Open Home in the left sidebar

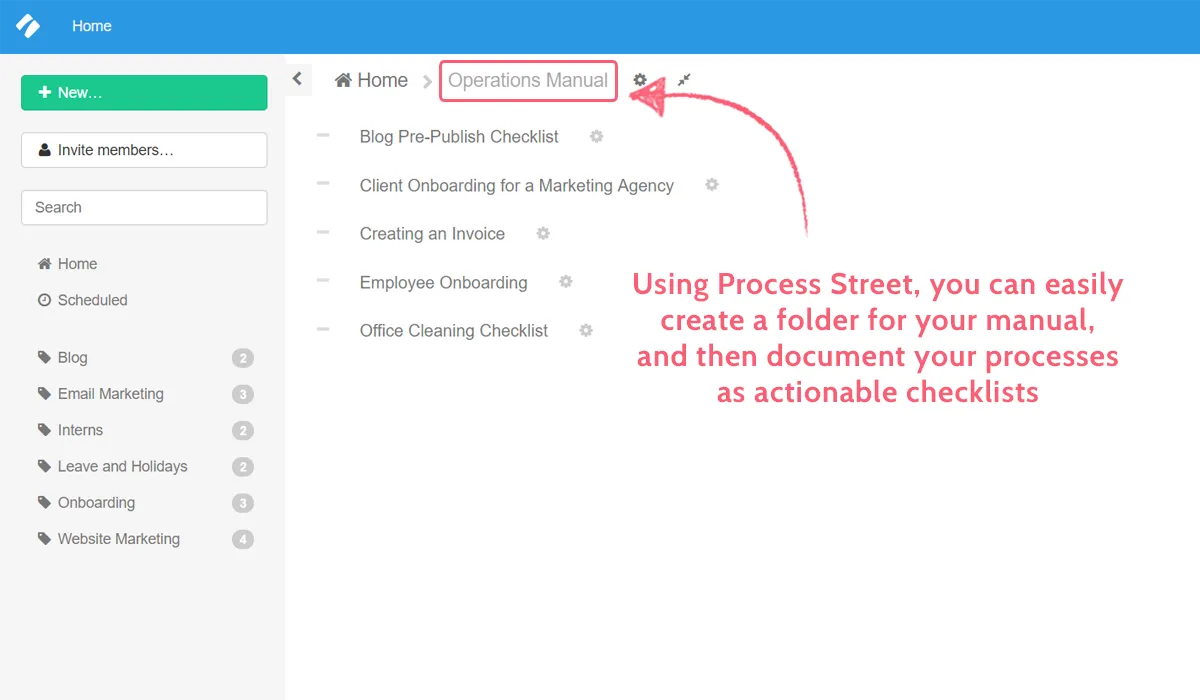(x=68, y=264)
